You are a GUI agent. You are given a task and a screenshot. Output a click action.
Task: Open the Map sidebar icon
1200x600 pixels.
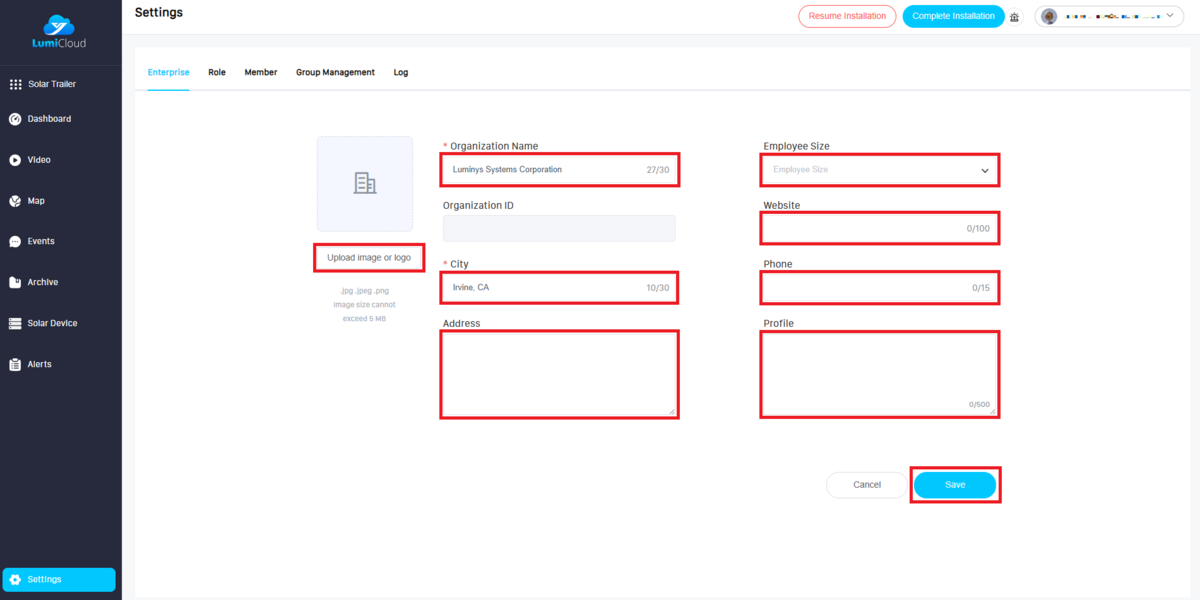tap(15, 201)
